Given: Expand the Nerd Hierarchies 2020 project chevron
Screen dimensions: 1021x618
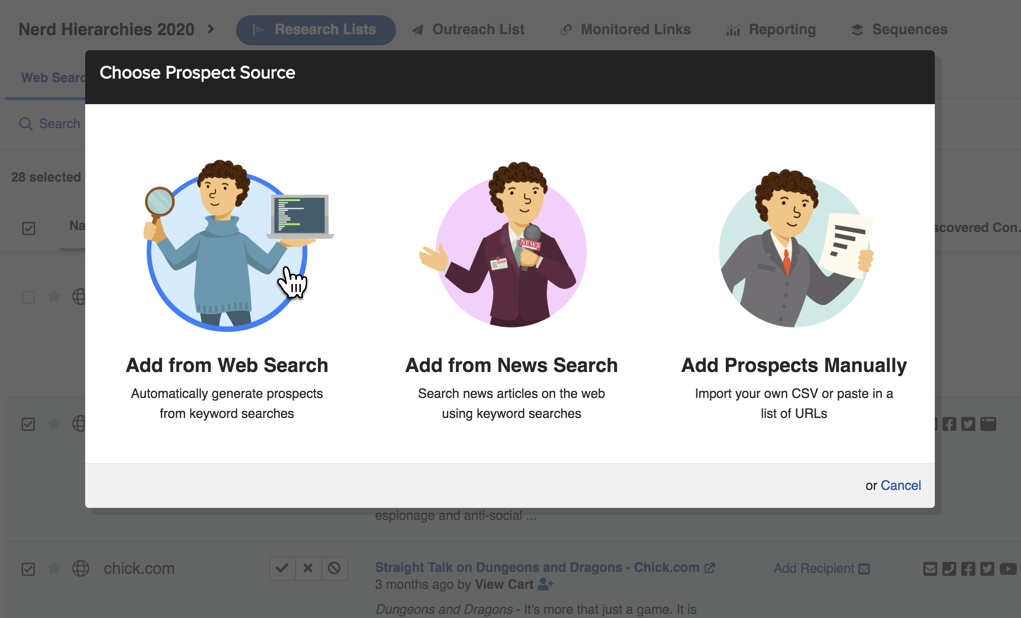Looking at the screenshot, I should 211,29.
